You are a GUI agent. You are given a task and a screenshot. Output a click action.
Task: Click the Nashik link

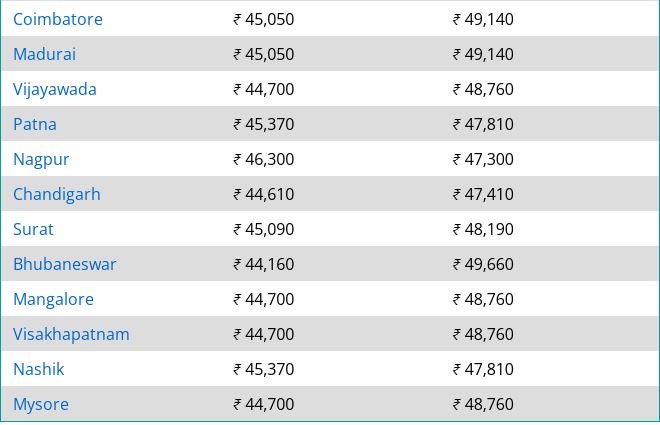[x=39, y=369]
